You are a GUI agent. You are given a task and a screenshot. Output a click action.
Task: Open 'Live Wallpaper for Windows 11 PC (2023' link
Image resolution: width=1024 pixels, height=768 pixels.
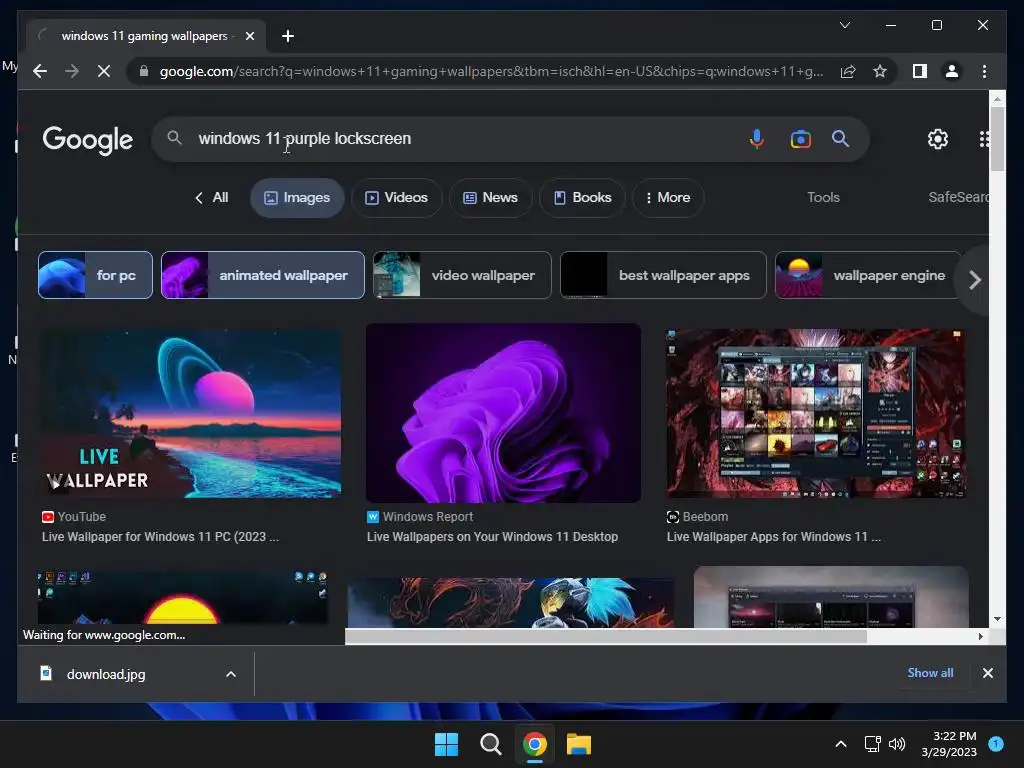pos(160,537)
